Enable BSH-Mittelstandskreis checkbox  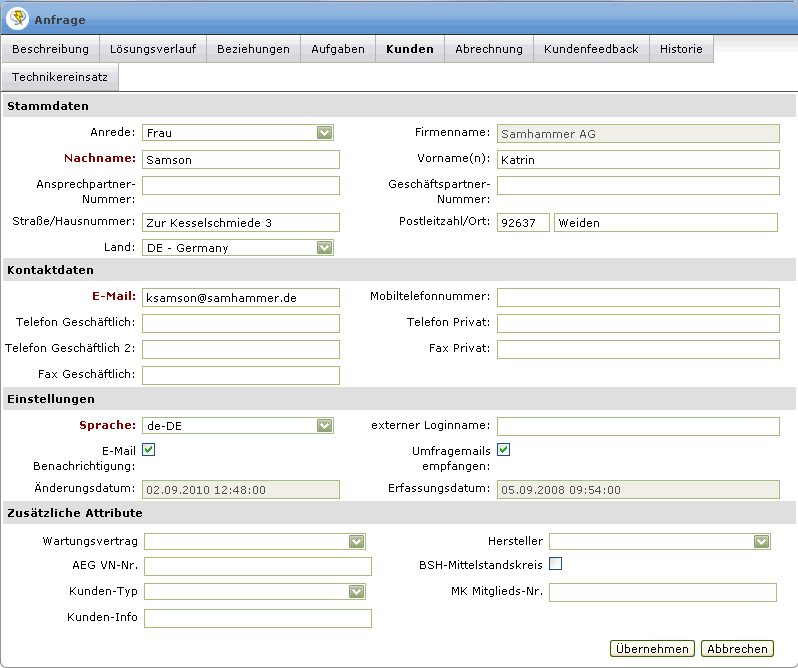556,564
